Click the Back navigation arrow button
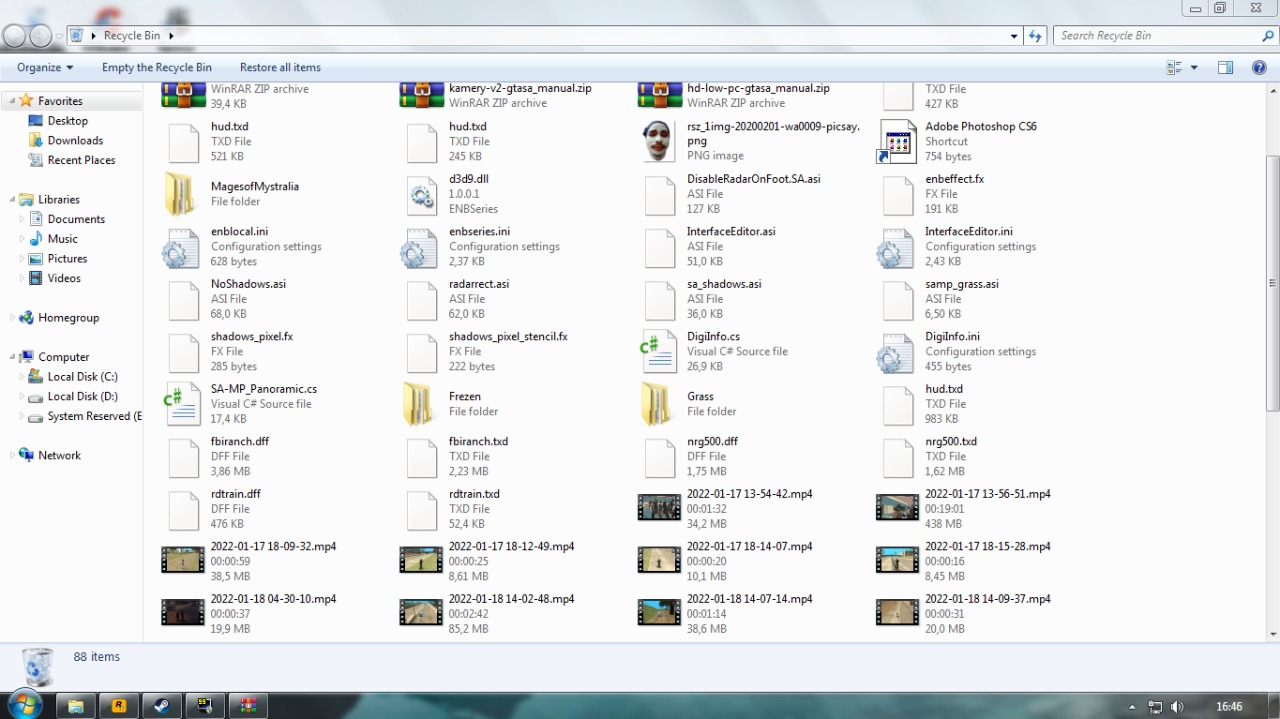This screenshot has width=1280, height=719. pos(14,36)
